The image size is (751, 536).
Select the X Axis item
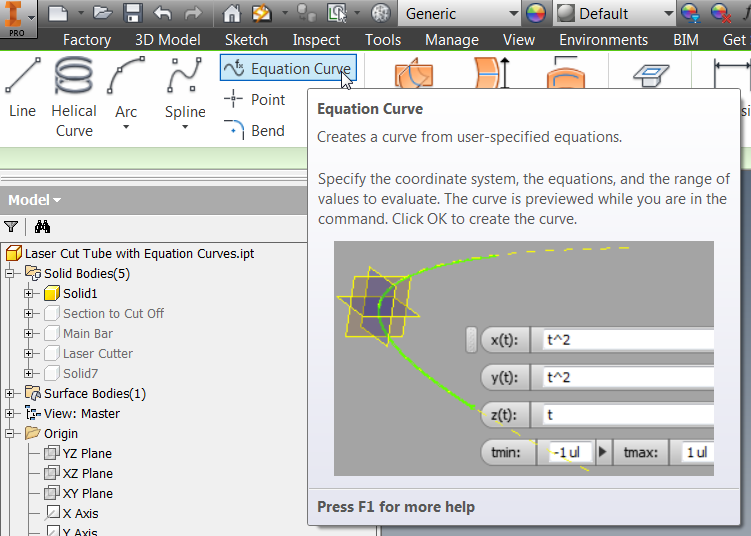(x=72, y=513)
